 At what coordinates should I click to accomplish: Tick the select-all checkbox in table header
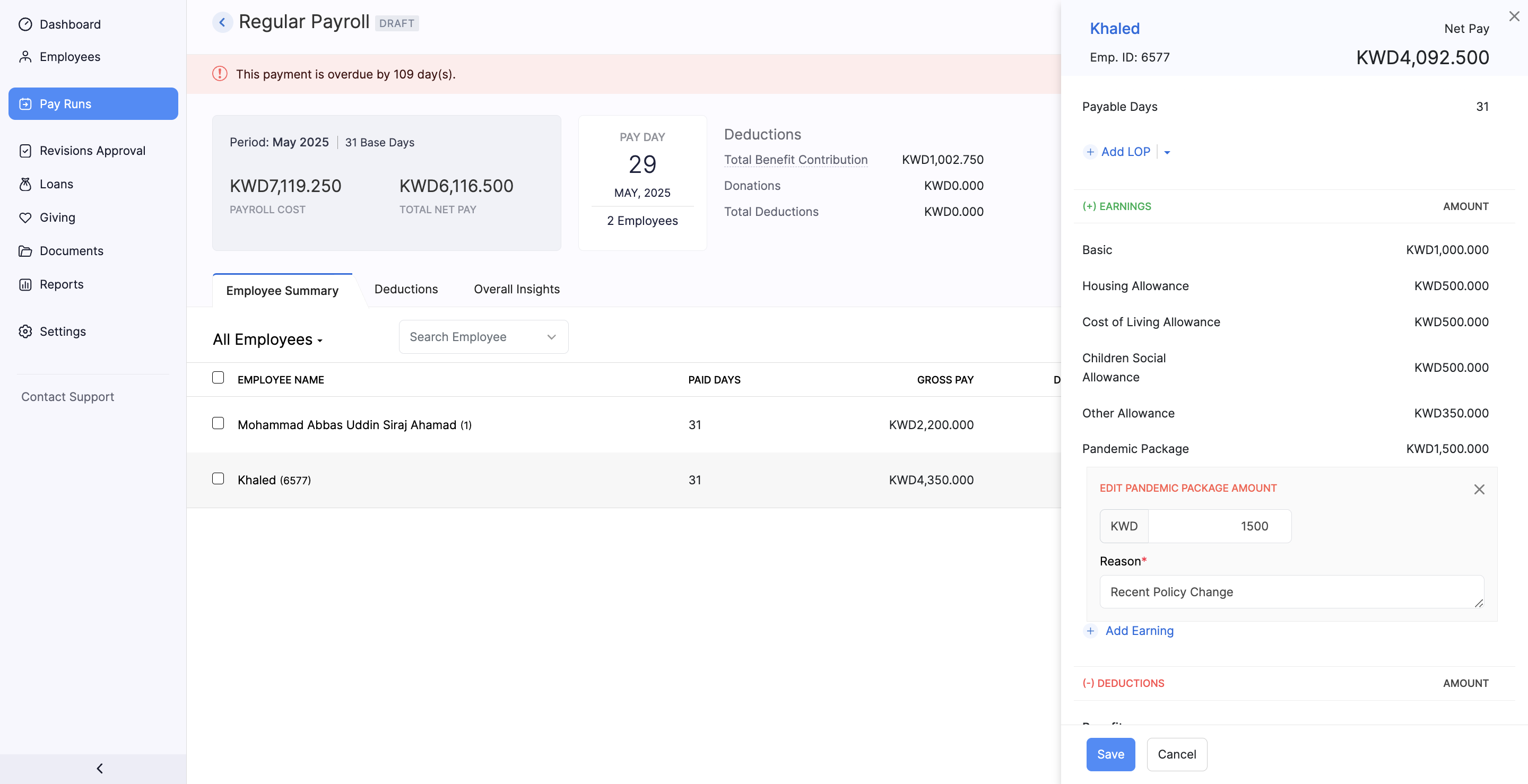pos(218,378)
